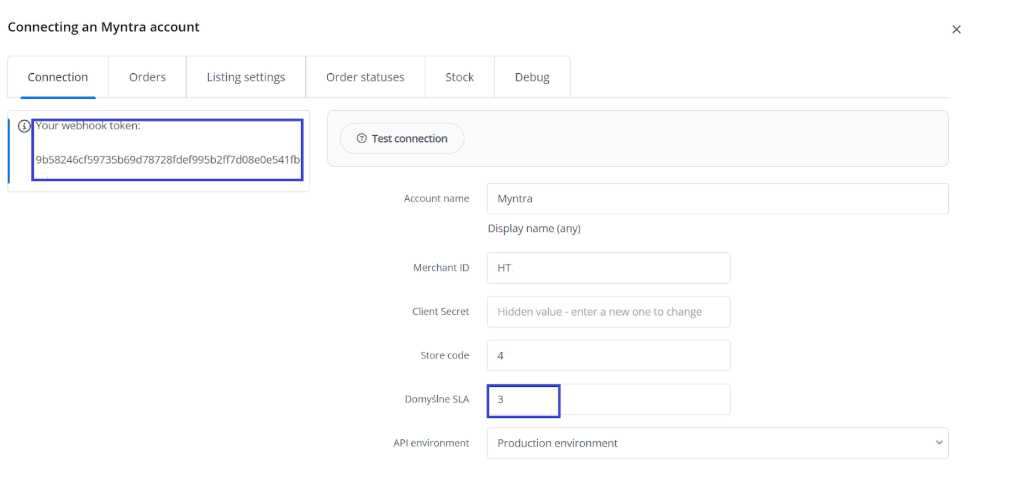Screen dimensions: 1028x487
Task: Go to the Listing settings tab
Action: tap(246, 77)
